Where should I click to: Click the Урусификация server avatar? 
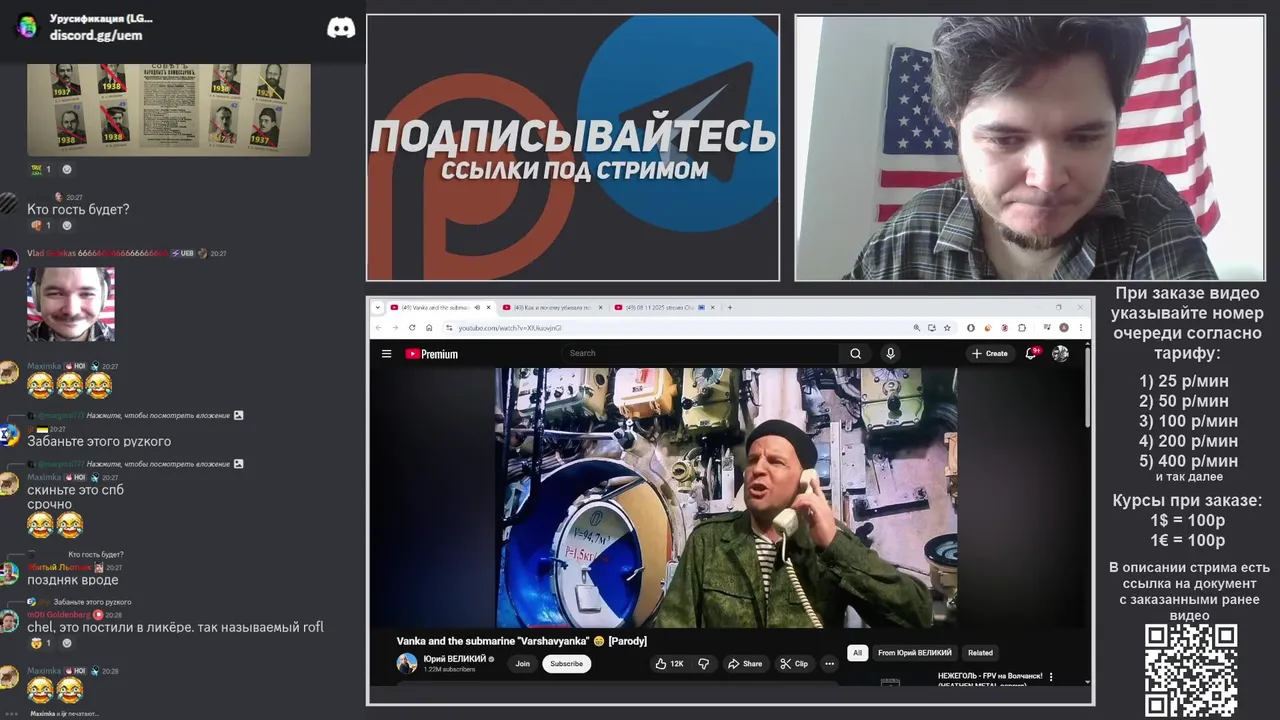coord(27,27)
